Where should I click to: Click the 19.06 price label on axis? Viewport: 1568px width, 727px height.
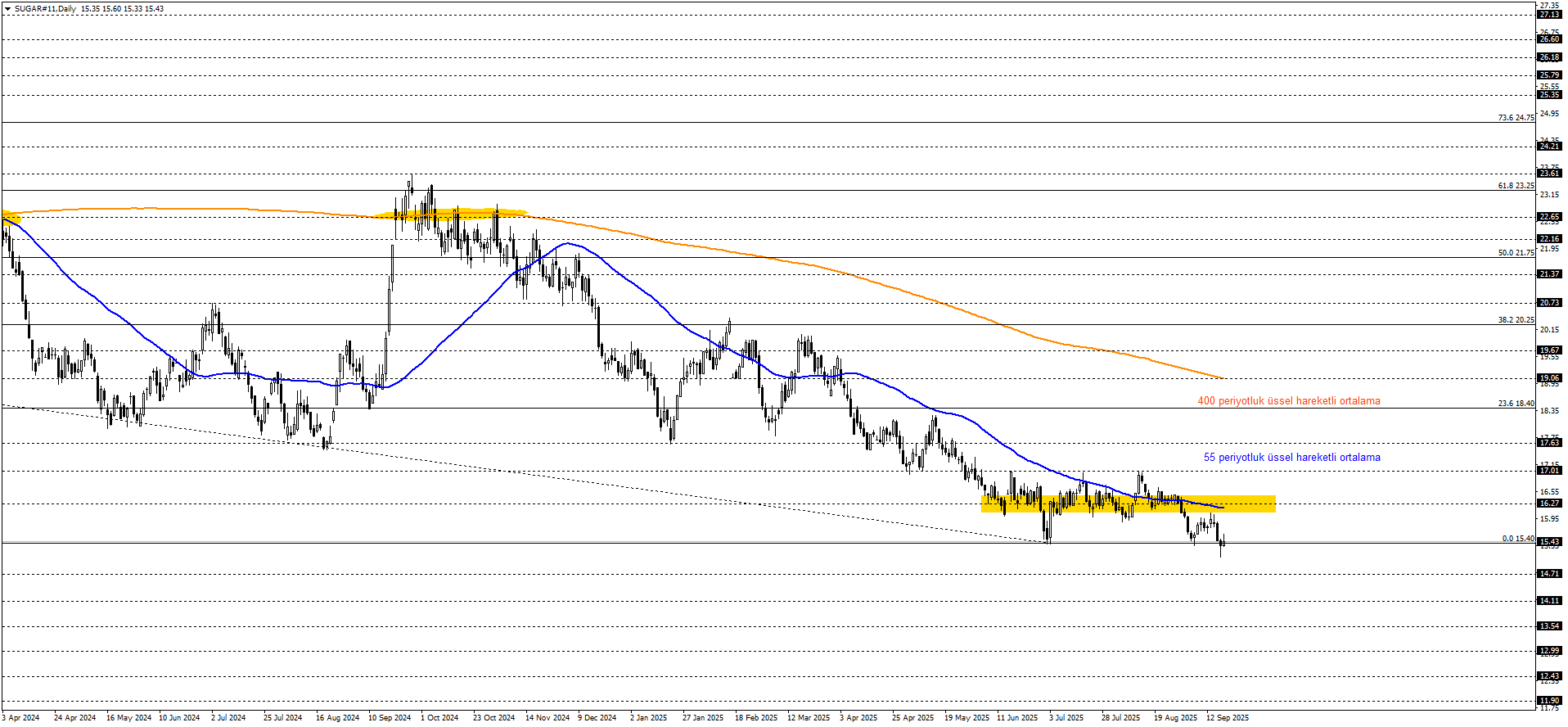(1549, 379)
